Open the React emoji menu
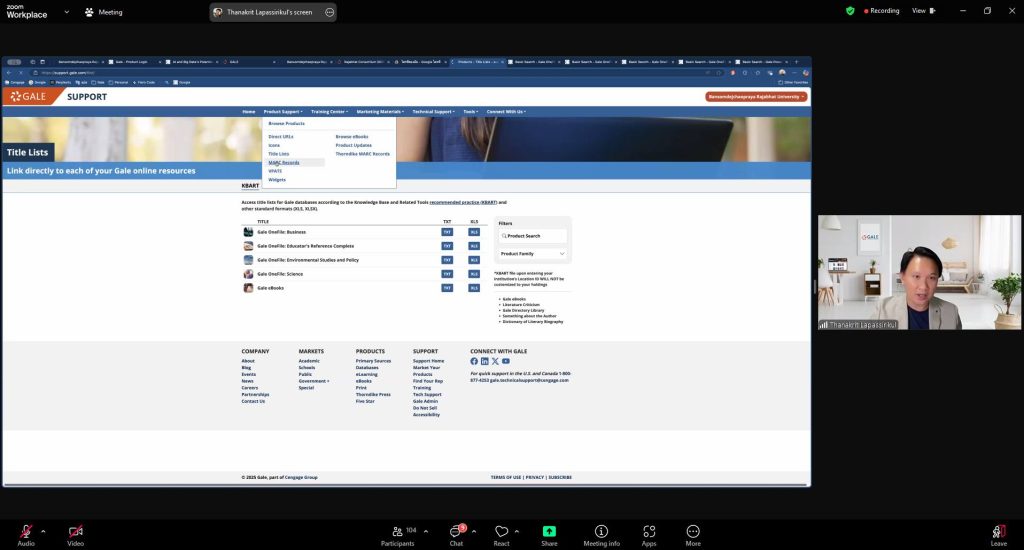 (502, 534)
